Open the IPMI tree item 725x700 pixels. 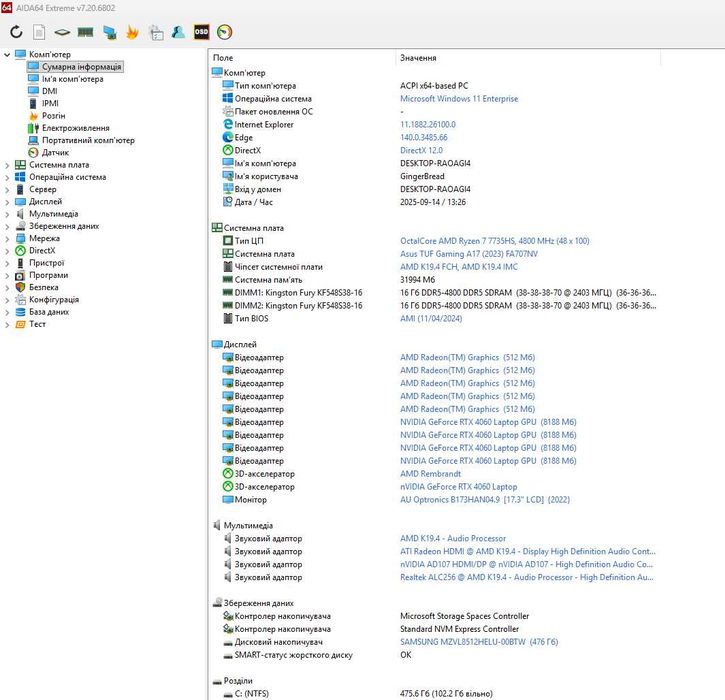[x=50, y=104]
